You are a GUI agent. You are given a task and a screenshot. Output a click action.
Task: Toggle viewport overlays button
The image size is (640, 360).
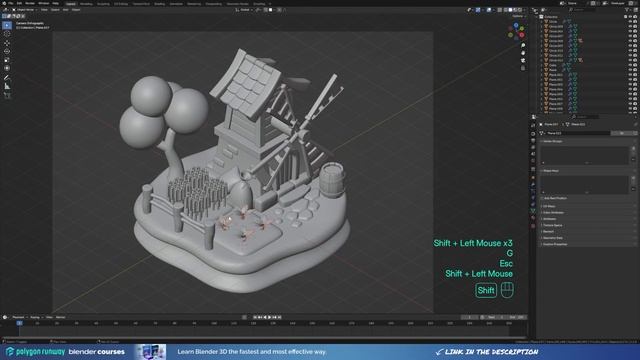click(489, 10)
